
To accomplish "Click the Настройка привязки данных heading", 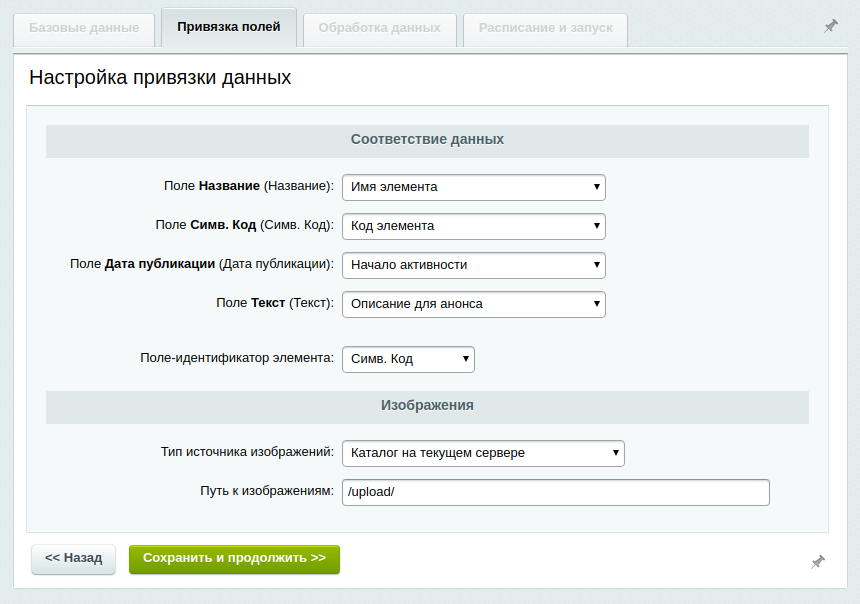I will (x=160, y=77).
